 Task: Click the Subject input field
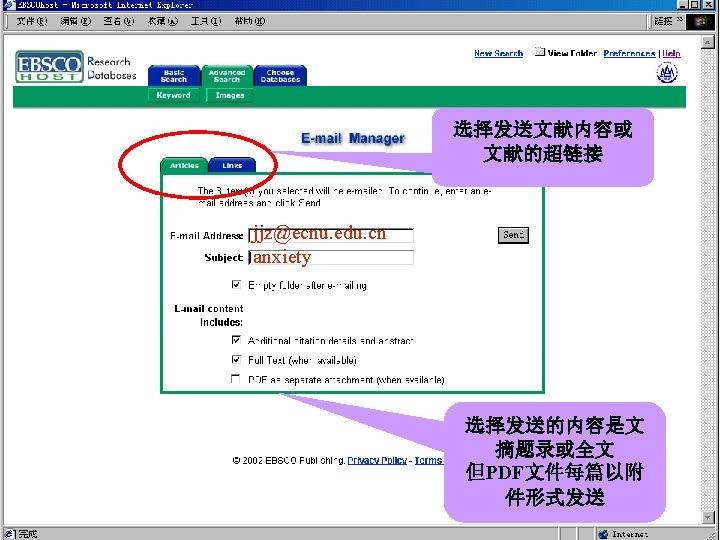click(x=331, y=257)
